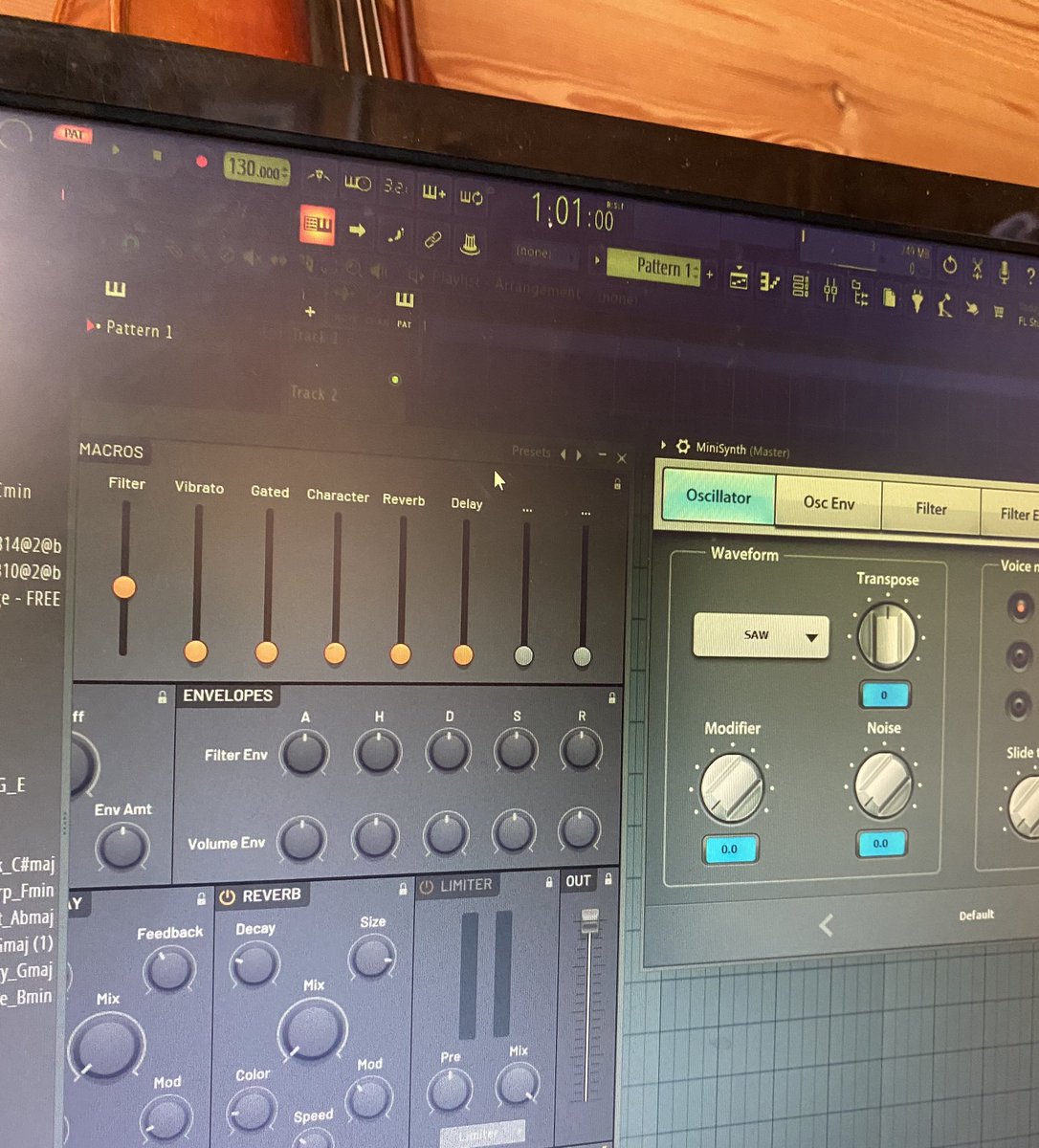Click the Vibrato macro slider handle
The width and height of the screenshot is (1039, 1148).
[x=195, y=651]
